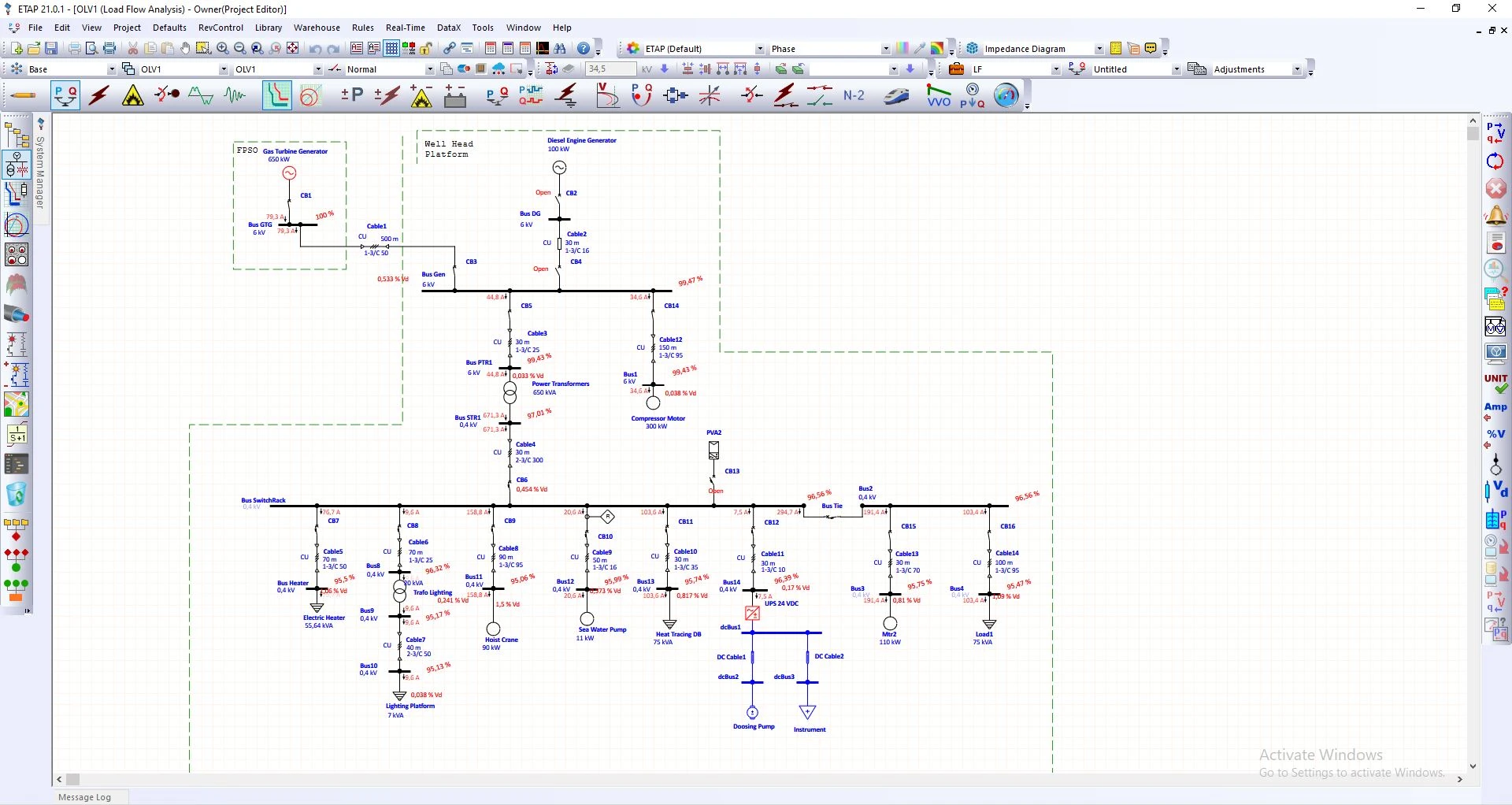
Task: Open Star protective device coordination mode
Action: 276,96
